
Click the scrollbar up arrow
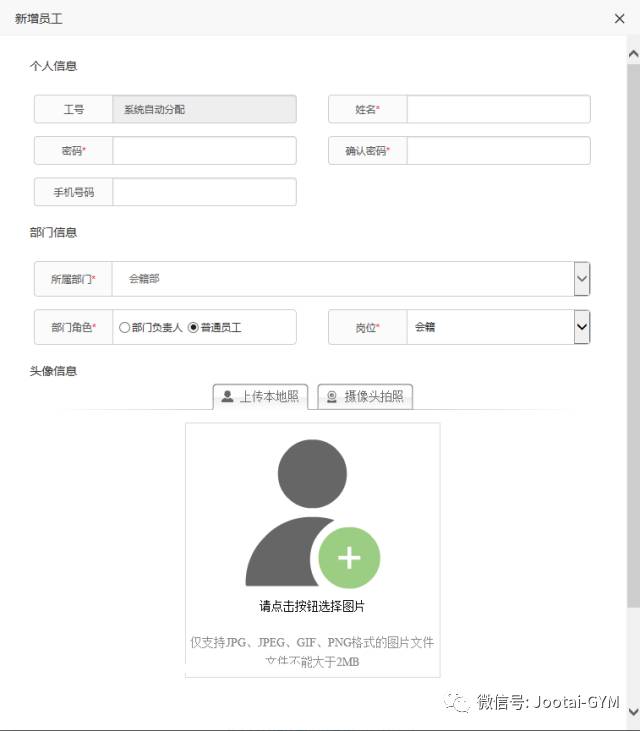point(633,54)
